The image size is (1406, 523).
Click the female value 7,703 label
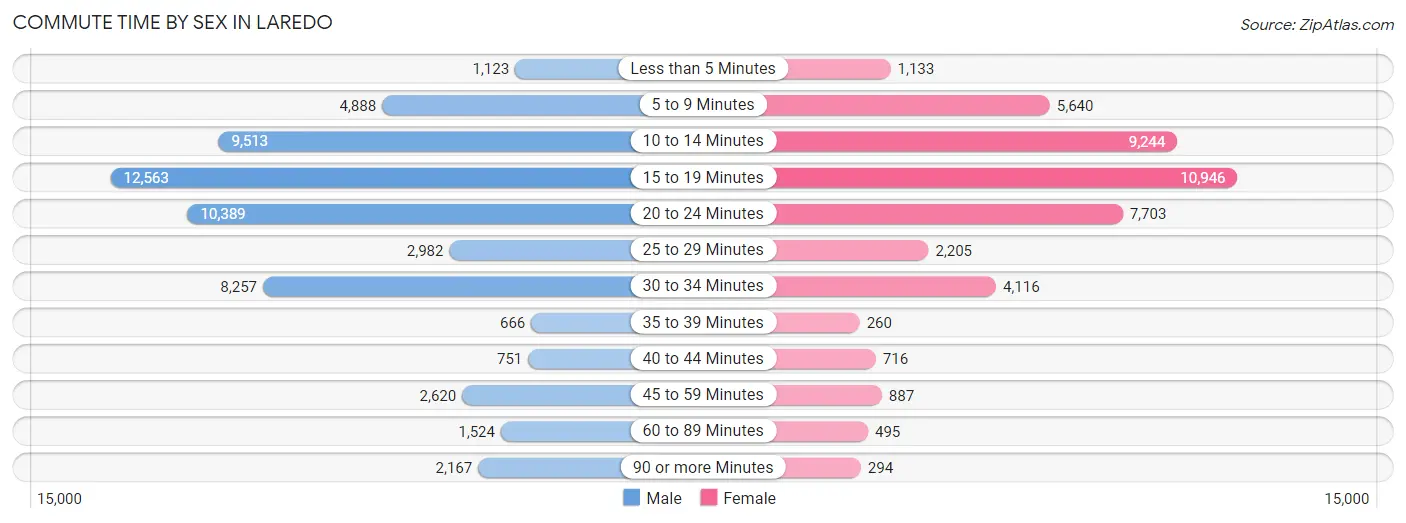(1148, 214)
